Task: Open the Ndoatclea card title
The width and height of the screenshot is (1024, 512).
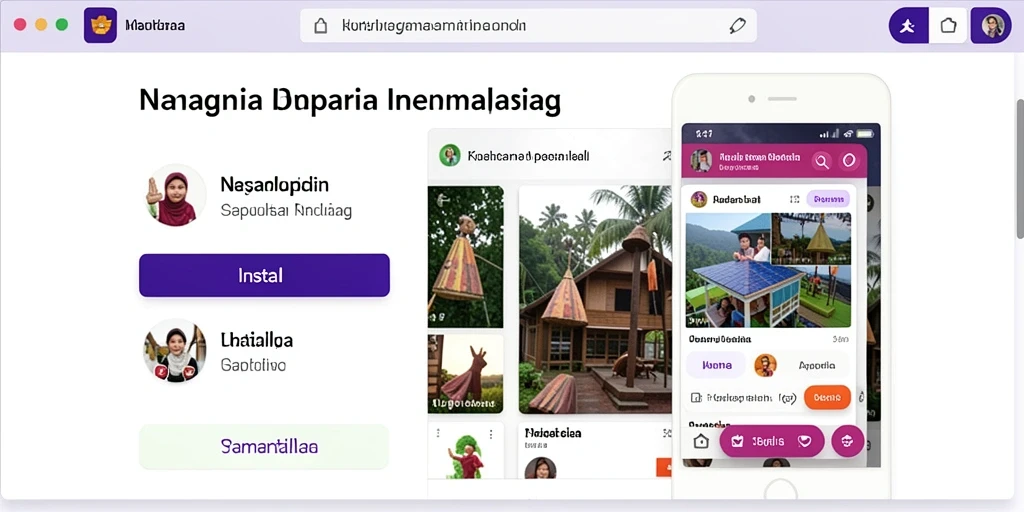Action: [553, 433]
